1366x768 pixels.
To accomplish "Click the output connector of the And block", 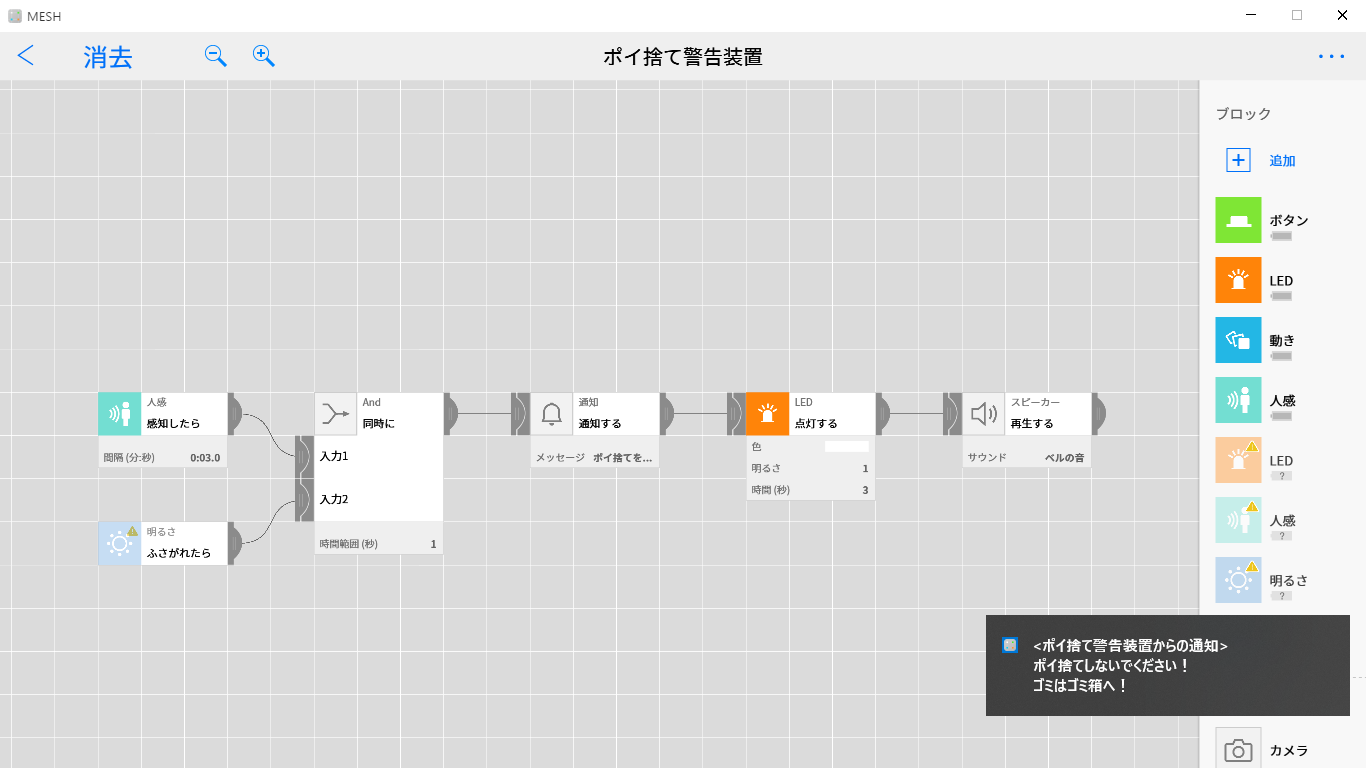I will pyautogui.click(x=450, y=414).
